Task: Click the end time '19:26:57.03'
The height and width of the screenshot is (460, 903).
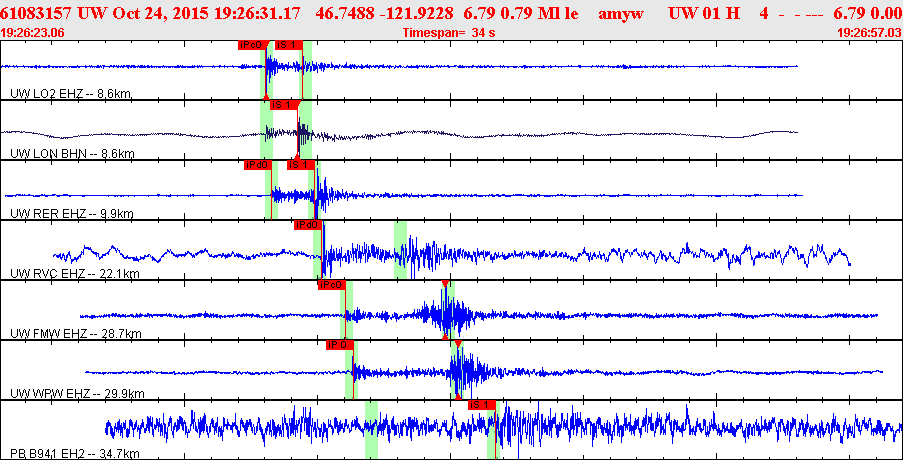Action: (x=870, y=33)
